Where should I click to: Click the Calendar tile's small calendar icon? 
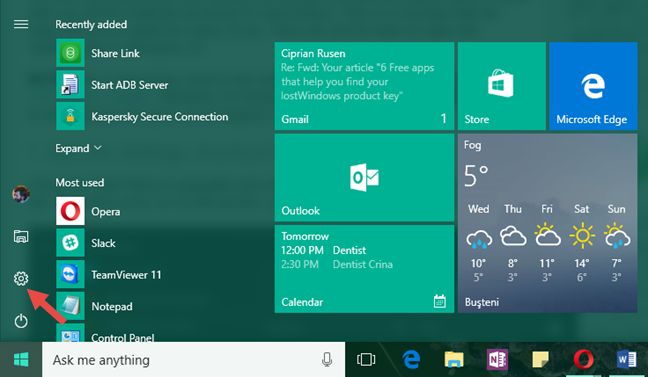[440, 301]
